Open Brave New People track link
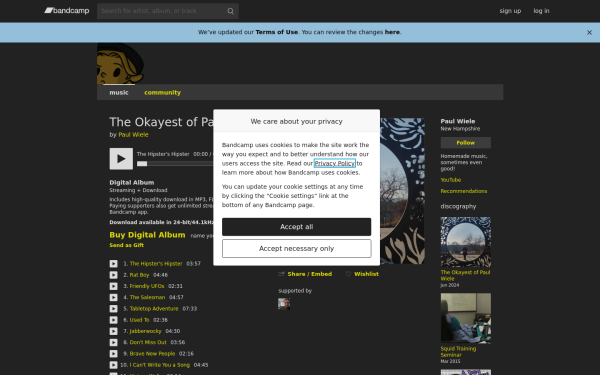The width and height of the screenshot is (600, 375). point(152,354)
